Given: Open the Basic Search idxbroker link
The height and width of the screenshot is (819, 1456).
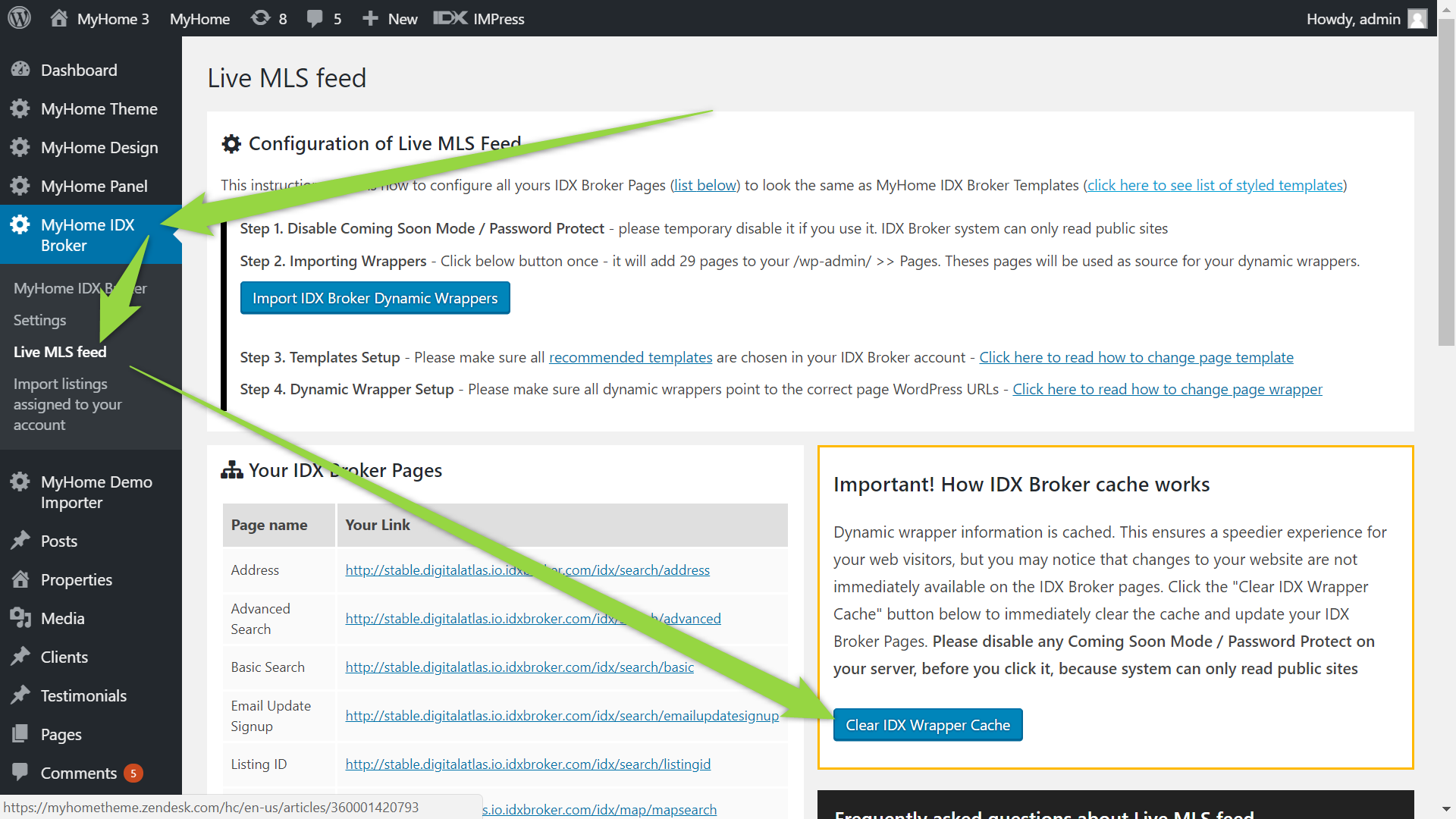Looking at the screenshot, I should (519, 667).
